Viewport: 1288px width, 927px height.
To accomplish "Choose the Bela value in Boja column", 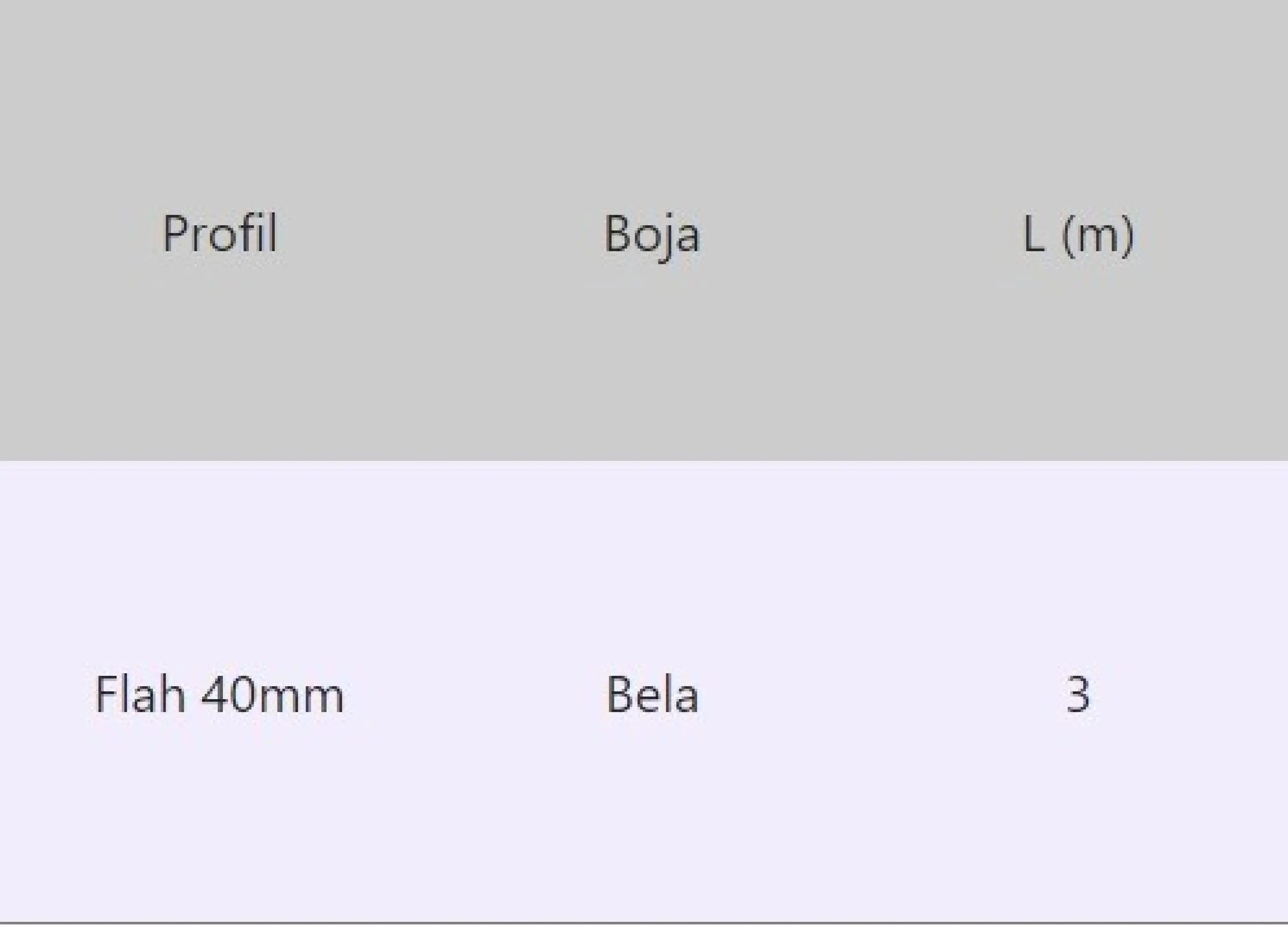I will [652, 694].
